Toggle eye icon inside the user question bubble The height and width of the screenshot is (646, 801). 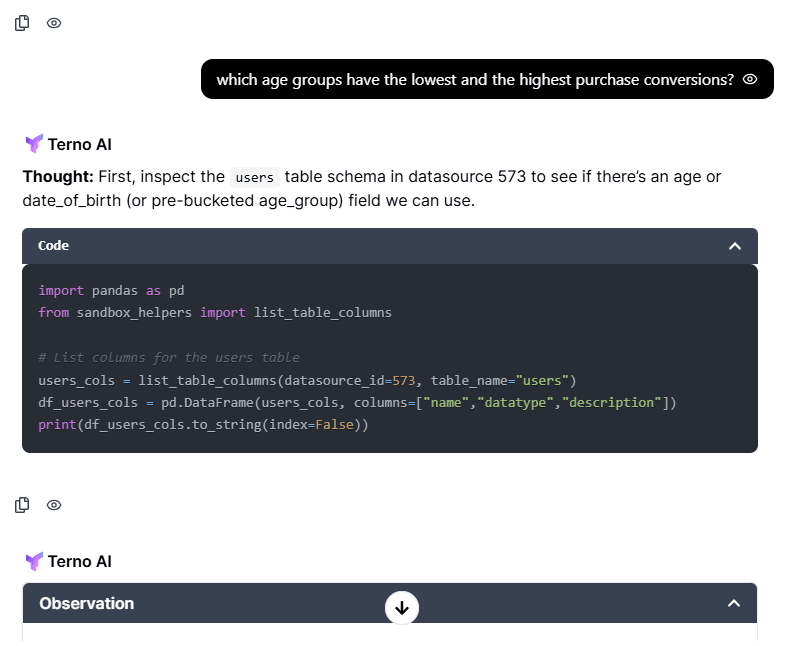(x=751, y=79)
